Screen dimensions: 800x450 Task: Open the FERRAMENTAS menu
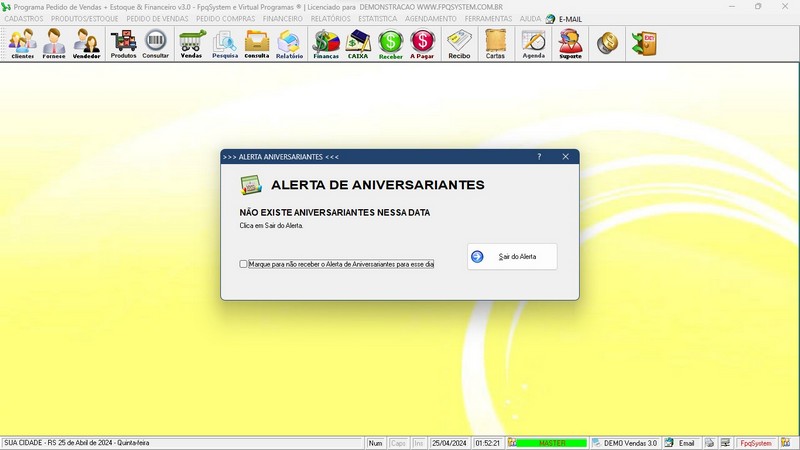click(488, 19)
